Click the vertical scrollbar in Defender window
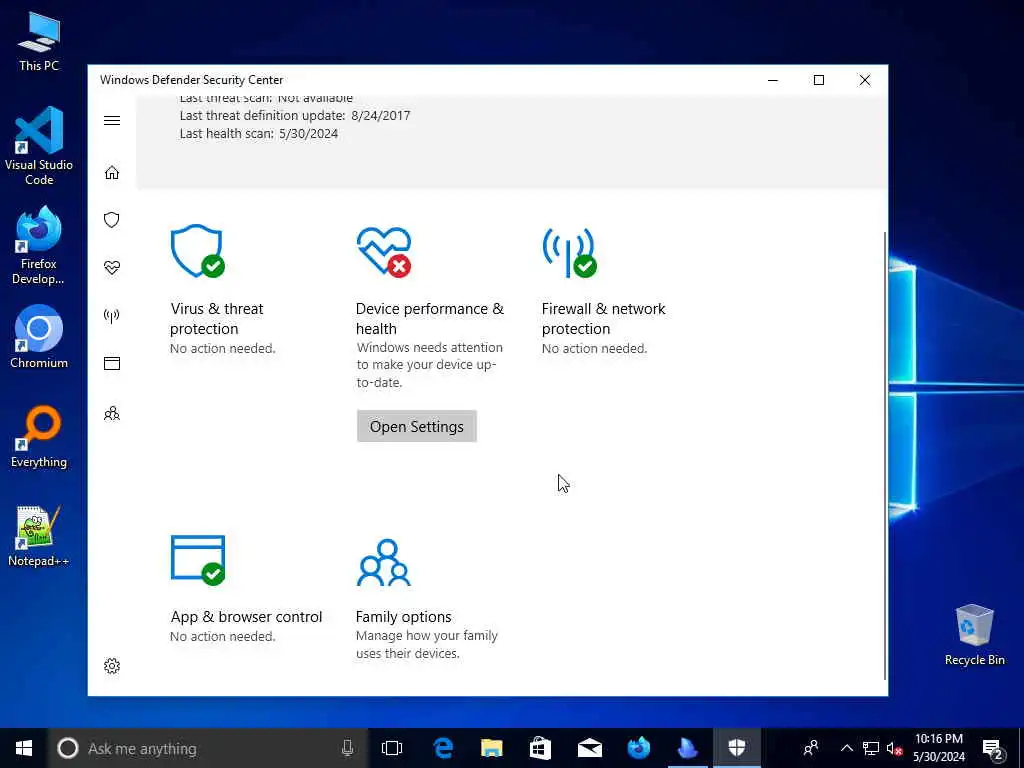 point(885,454)
